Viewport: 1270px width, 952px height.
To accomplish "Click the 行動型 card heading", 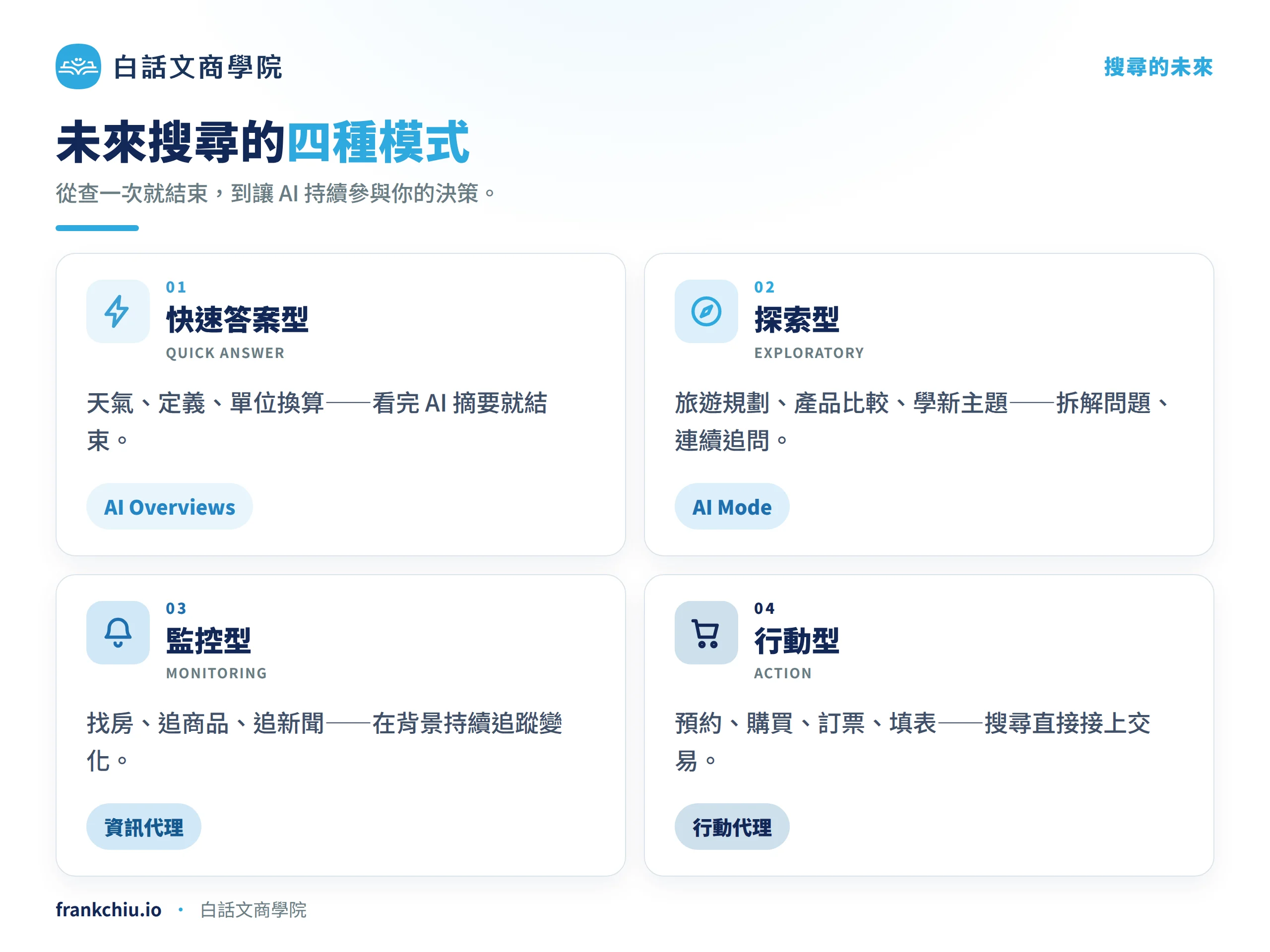I will 796,641.
